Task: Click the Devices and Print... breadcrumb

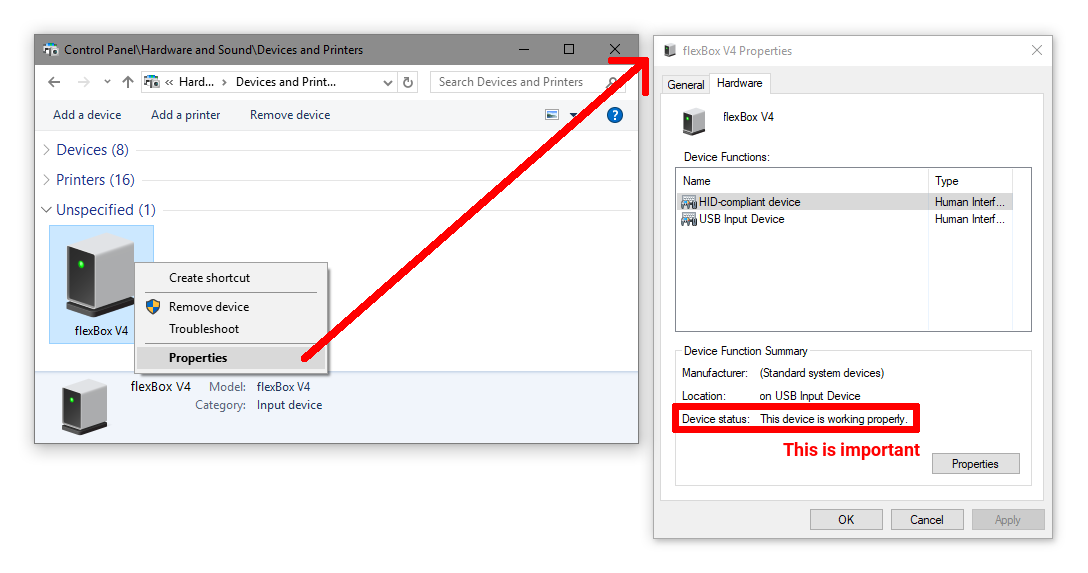Action: point(286,82)
